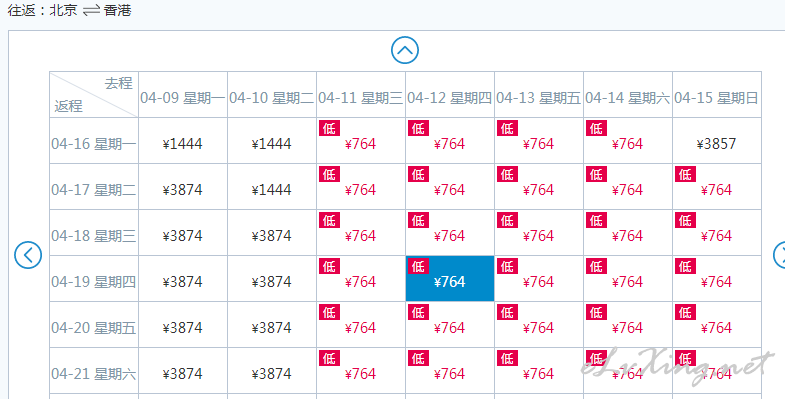
Task: Pick ¥764 fare departing 04-11 returning 04-21
Action: [x=360, y=371]
